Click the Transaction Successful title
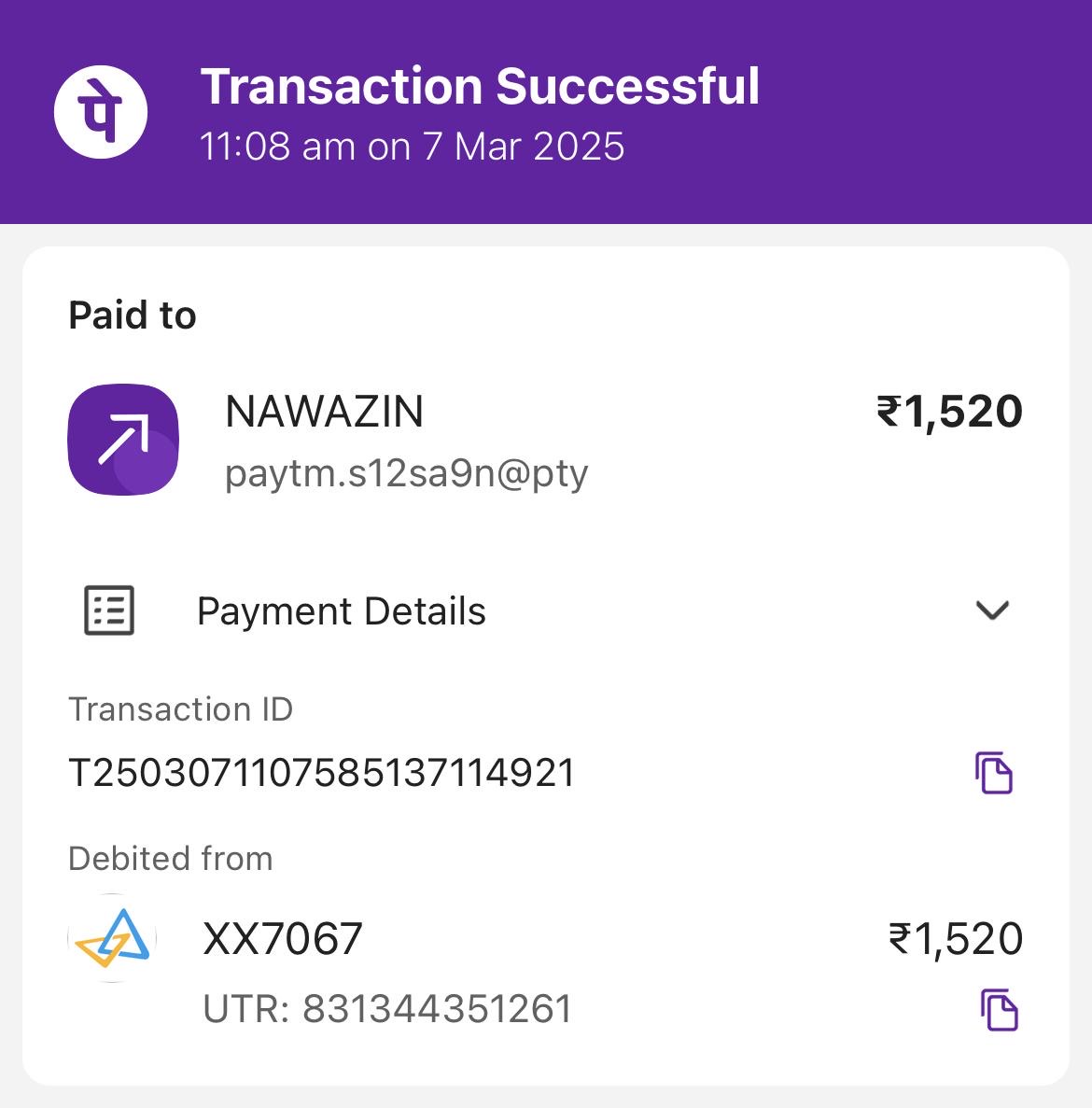 pyautogui.click(x=480, y=86)
